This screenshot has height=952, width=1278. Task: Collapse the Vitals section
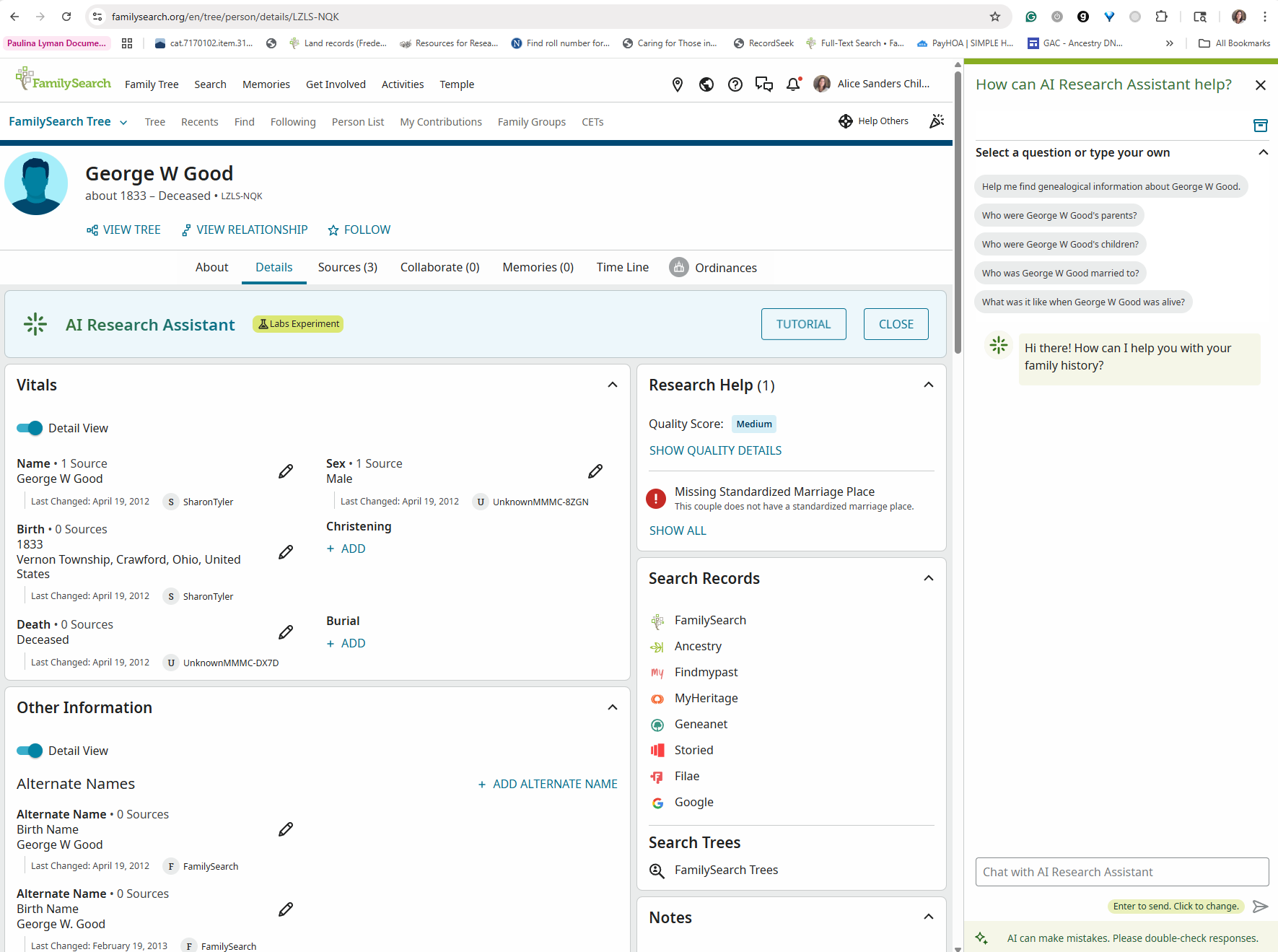click(612, 385)
